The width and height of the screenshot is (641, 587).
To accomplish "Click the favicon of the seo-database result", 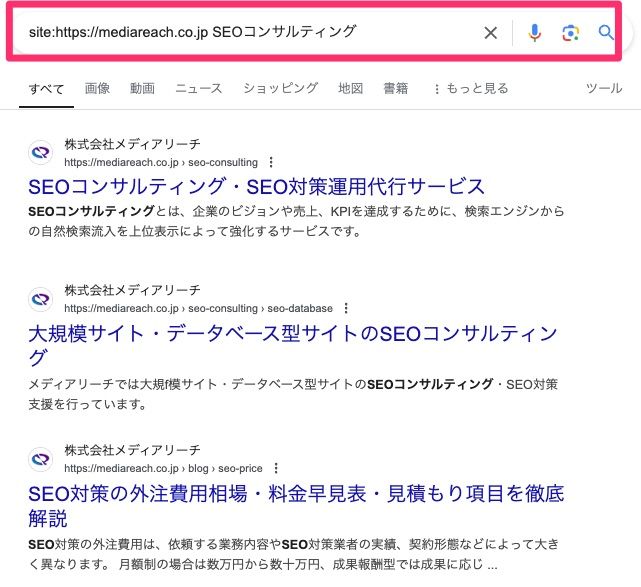I will point(40,299).
